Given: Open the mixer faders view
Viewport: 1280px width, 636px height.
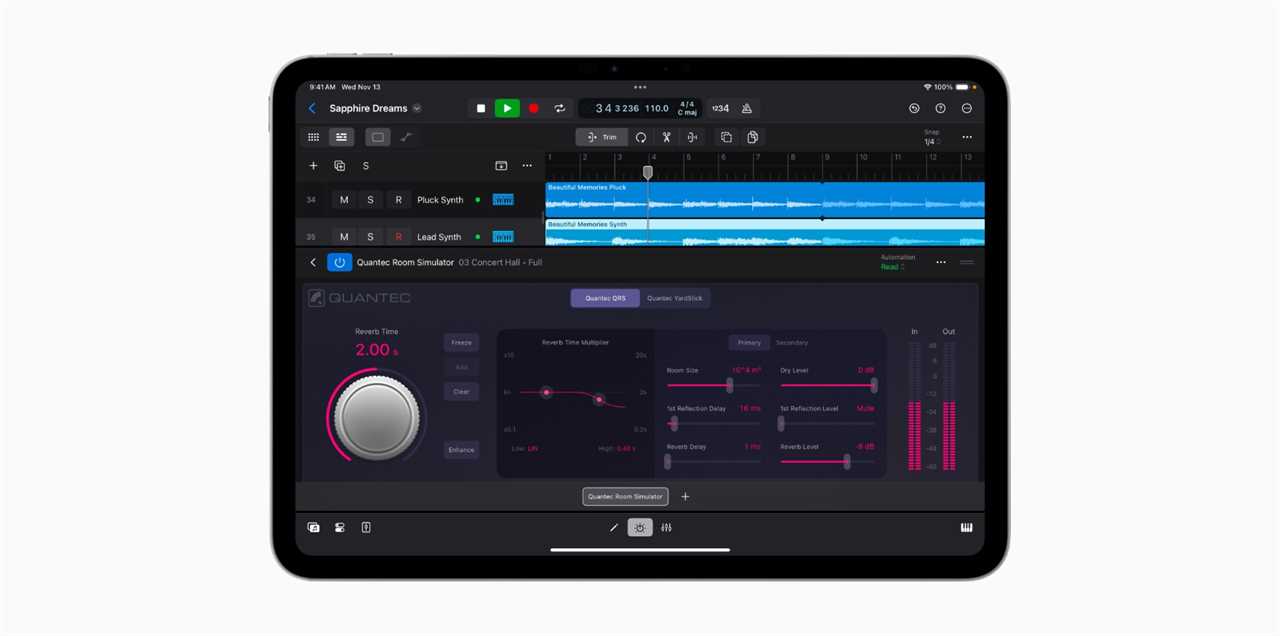Looking at the screenshot, I should point(666,527).
